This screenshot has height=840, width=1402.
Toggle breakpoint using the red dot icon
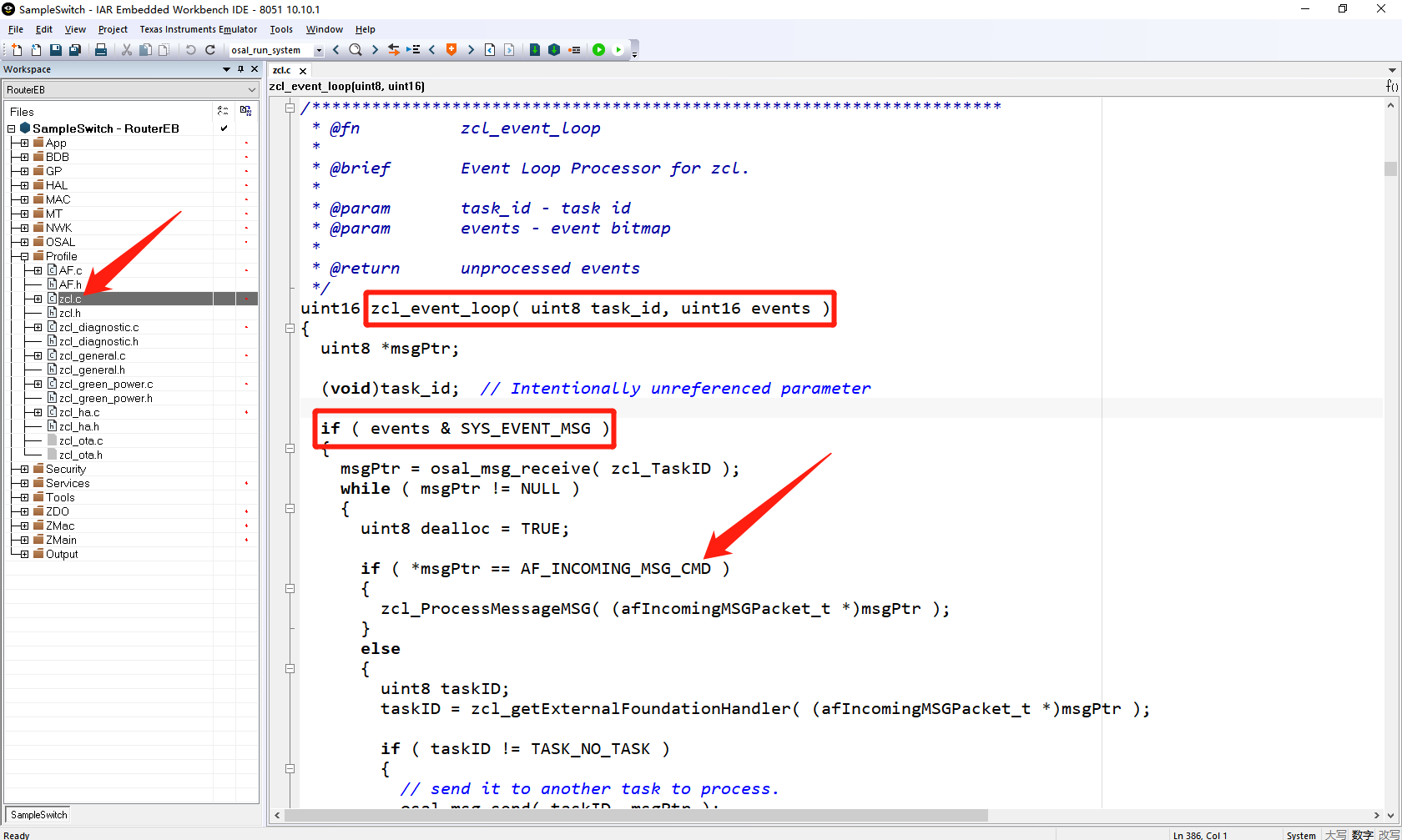574,50
